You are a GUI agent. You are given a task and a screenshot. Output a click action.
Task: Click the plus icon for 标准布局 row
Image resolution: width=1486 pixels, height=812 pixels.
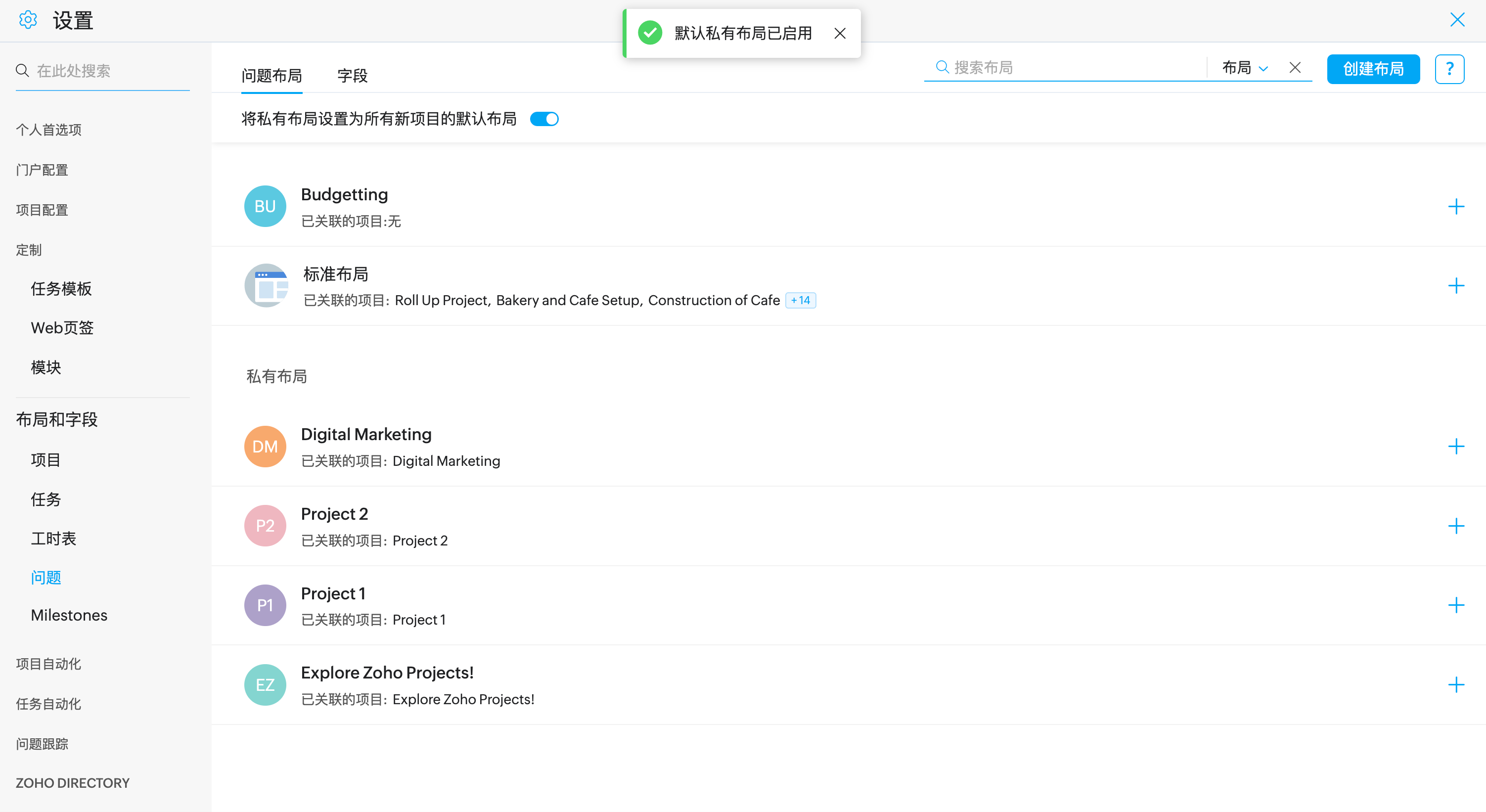tap(1455, 286)
